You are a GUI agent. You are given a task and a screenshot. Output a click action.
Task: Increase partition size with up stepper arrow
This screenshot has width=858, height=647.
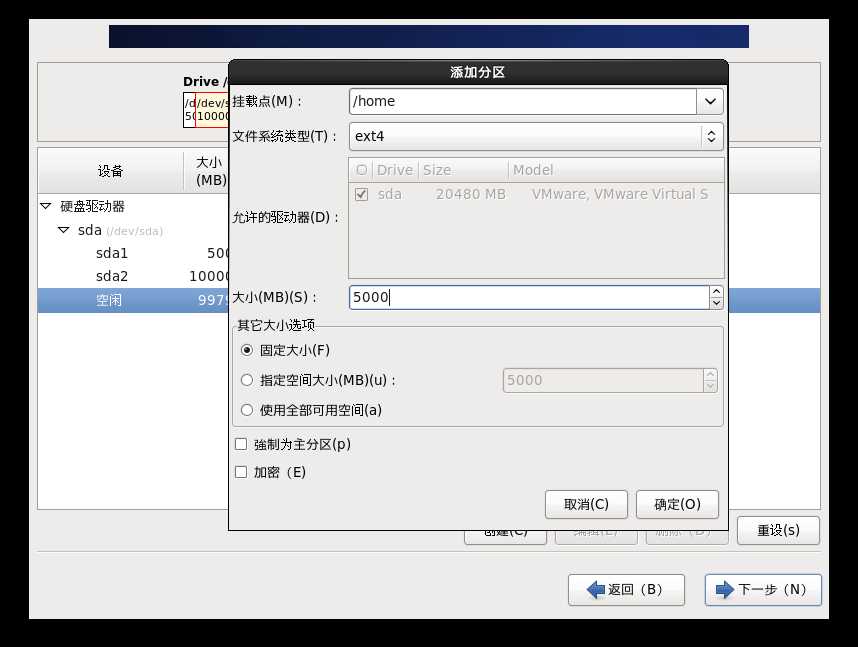tap(716, 292)
